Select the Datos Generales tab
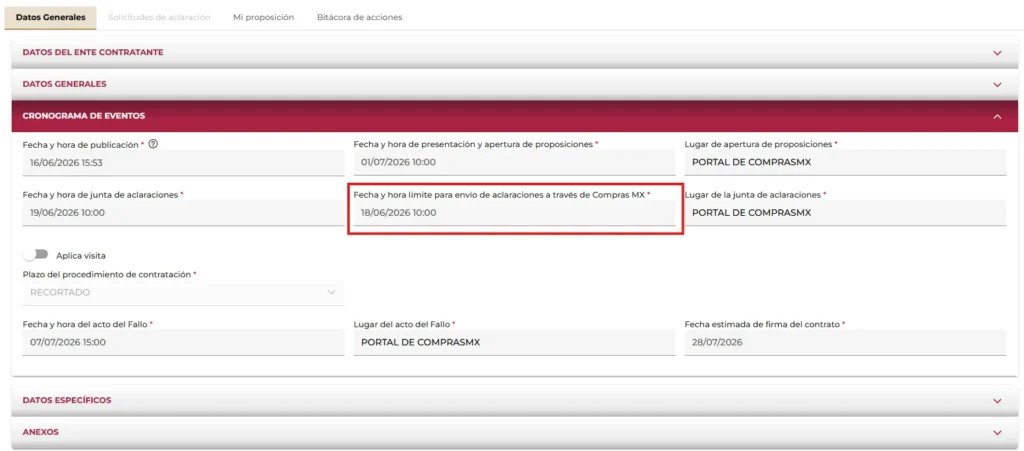1024x451 pixels. (50, 18)
